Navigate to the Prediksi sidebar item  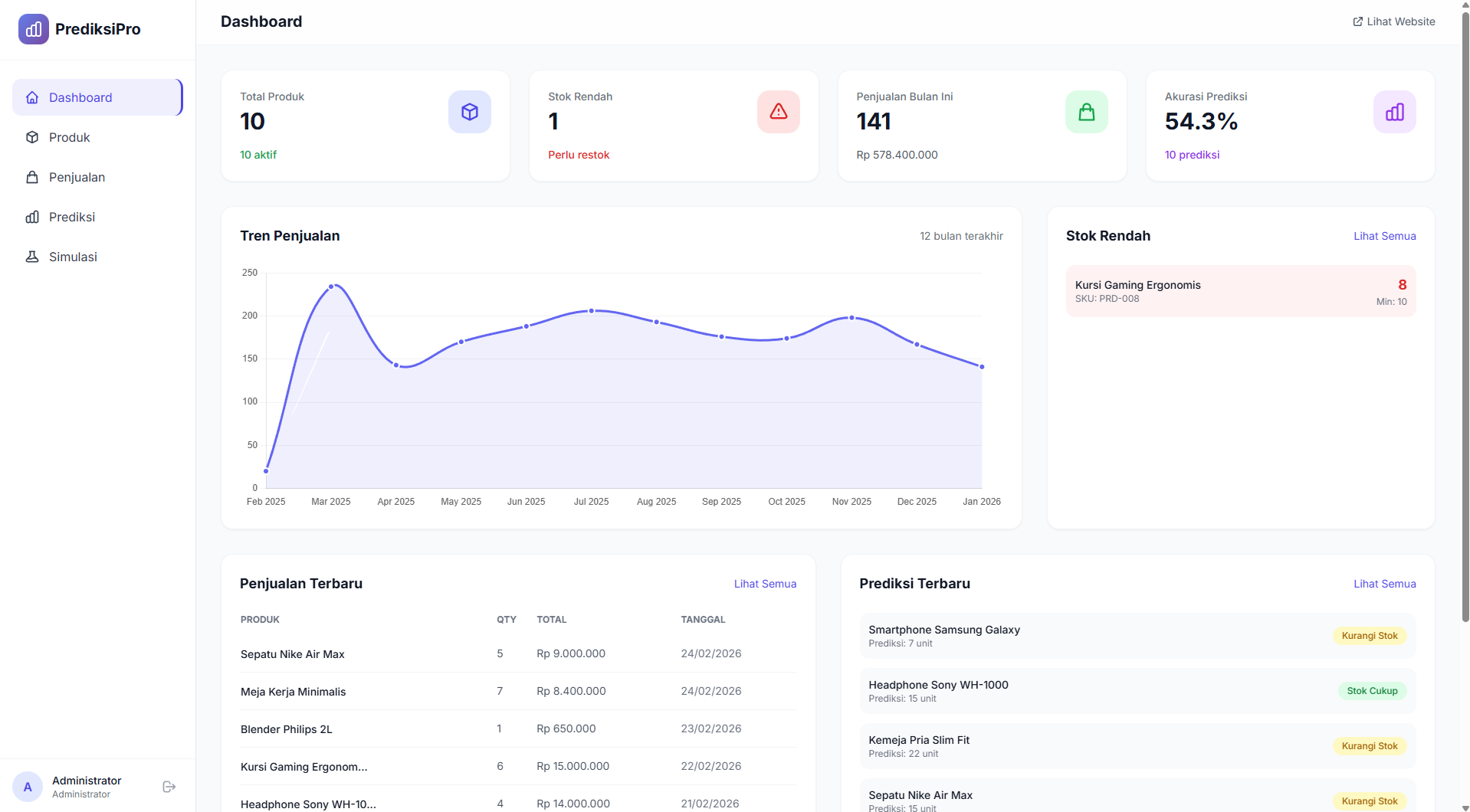click(72, 217)
